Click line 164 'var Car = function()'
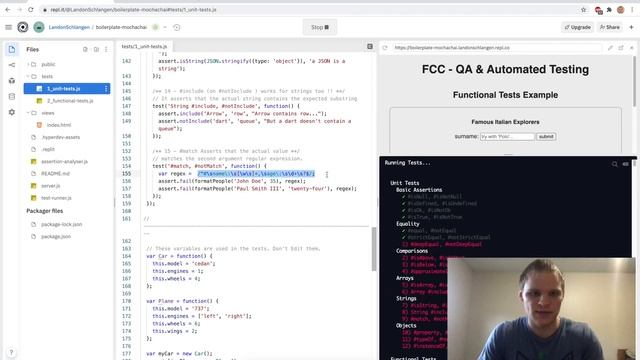The height and width of the screenshot is (360, 640). pyautogui.click(x=179, y=256)
